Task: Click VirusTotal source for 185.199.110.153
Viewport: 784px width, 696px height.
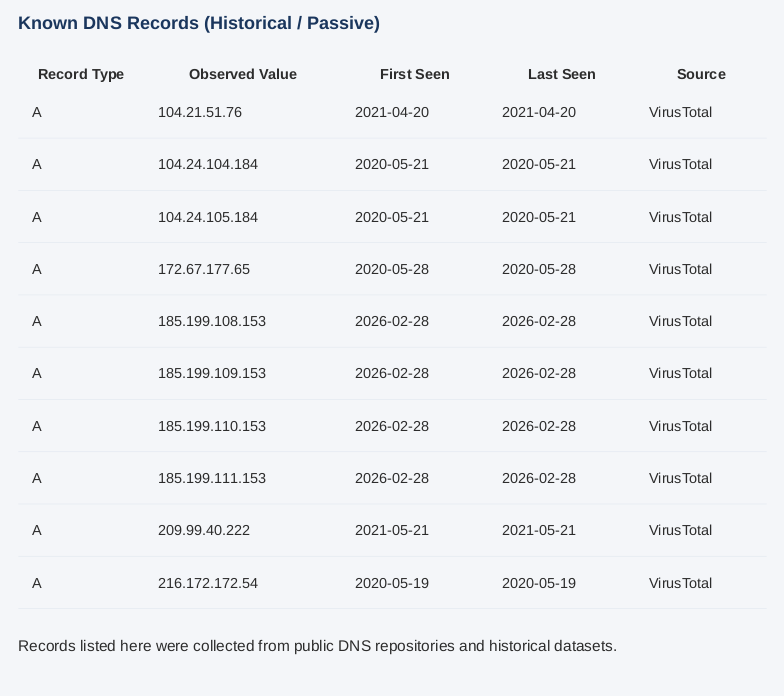Action: coord(680,426)
